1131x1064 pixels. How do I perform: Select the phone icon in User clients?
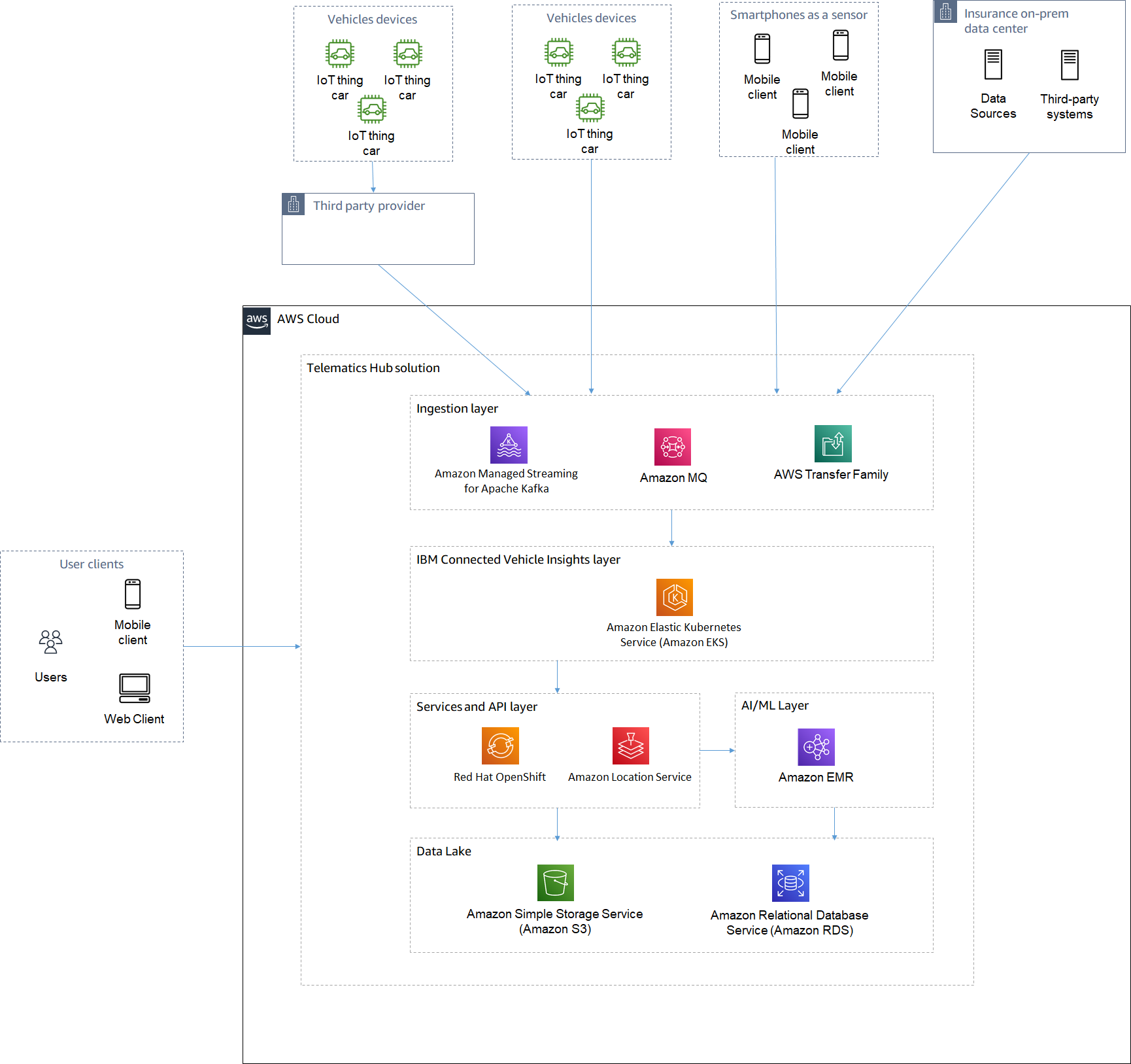(x=133, y=594)
